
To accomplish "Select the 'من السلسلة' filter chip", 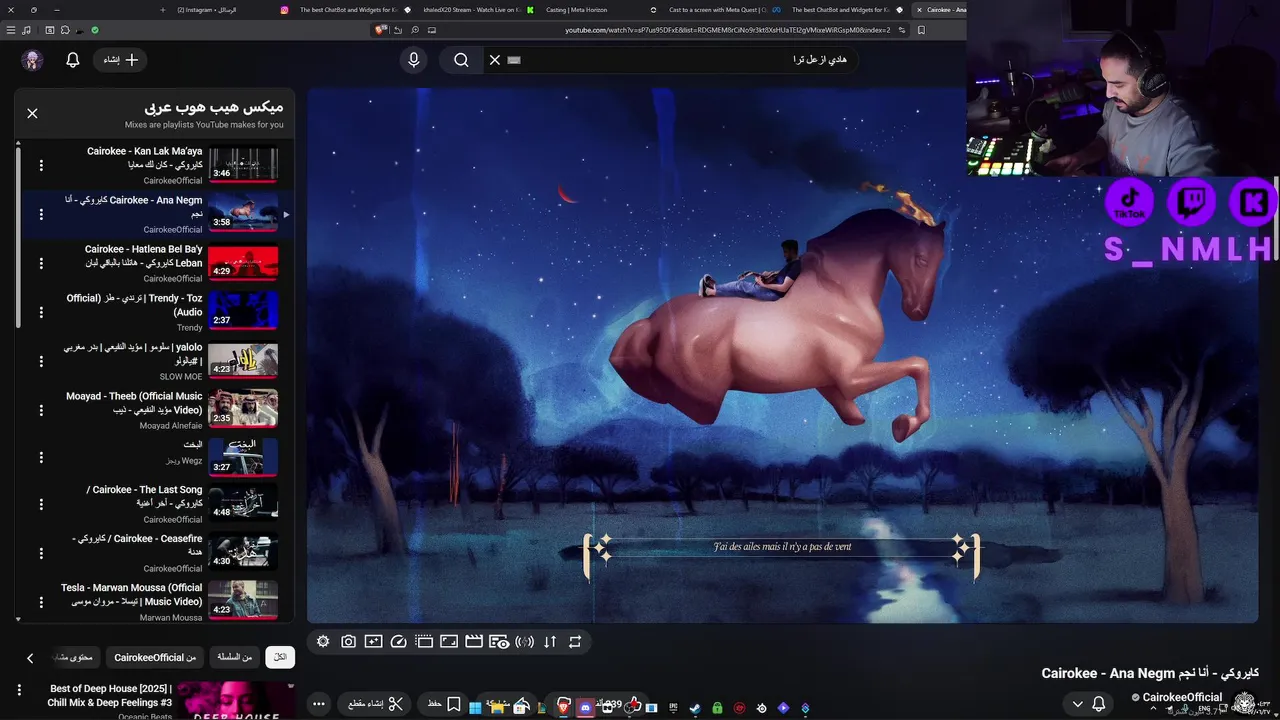I will tap(235, 657).
